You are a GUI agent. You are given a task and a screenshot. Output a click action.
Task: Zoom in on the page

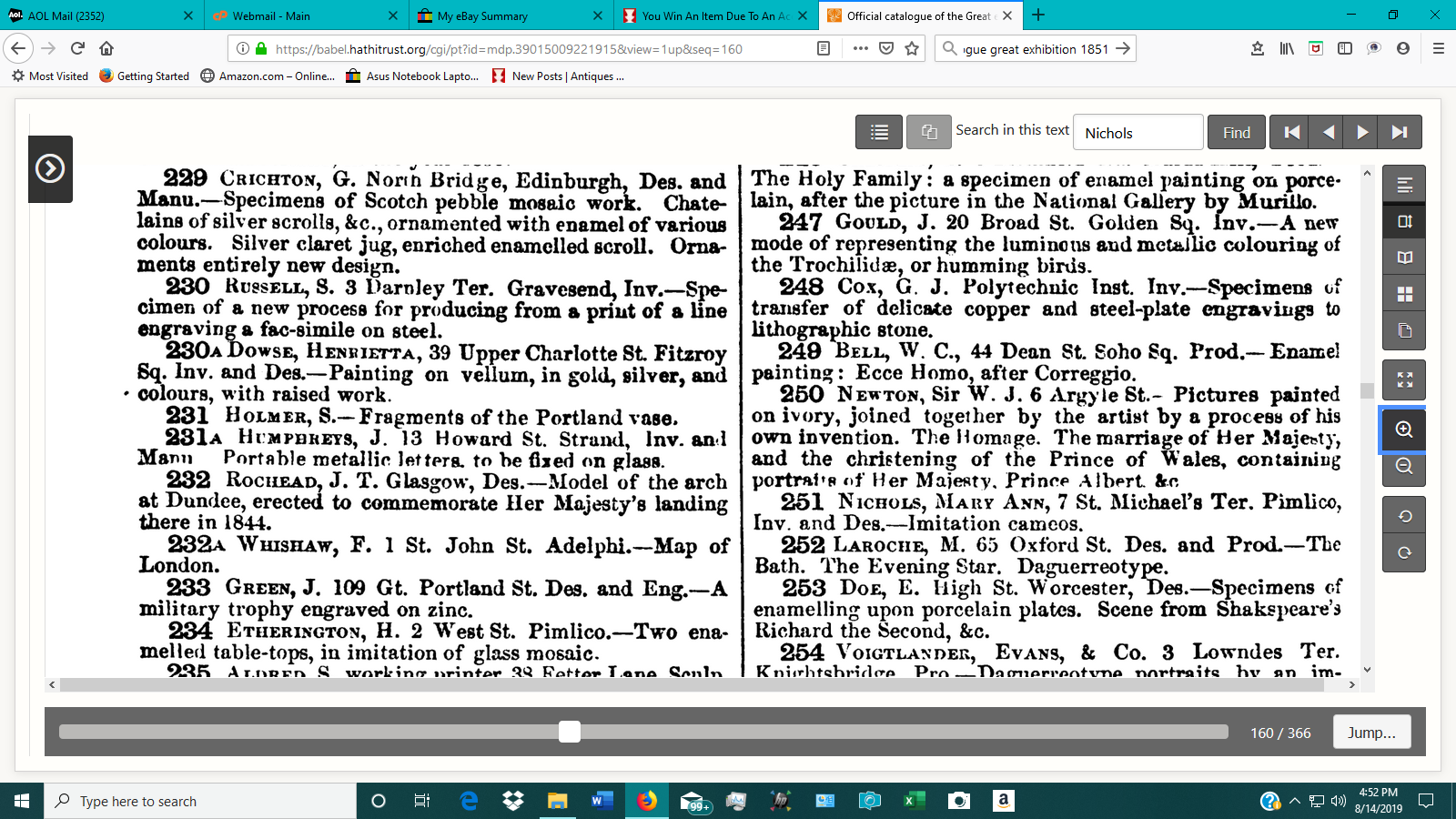(1404, 430)
